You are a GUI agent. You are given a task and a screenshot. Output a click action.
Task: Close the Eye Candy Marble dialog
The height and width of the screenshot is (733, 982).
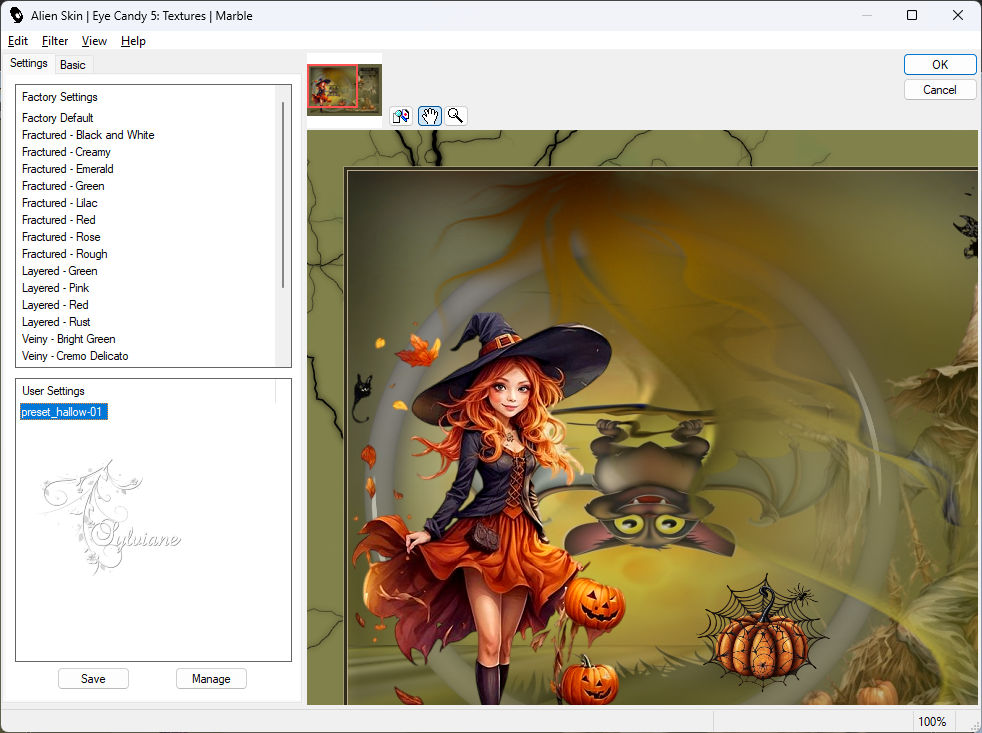coord(958,15)
